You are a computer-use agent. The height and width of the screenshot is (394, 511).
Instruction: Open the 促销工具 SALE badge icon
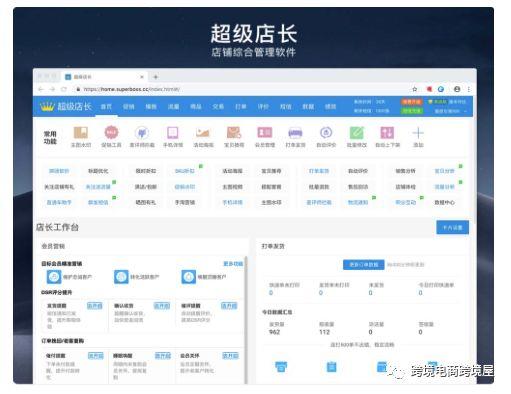click(111, 132)
